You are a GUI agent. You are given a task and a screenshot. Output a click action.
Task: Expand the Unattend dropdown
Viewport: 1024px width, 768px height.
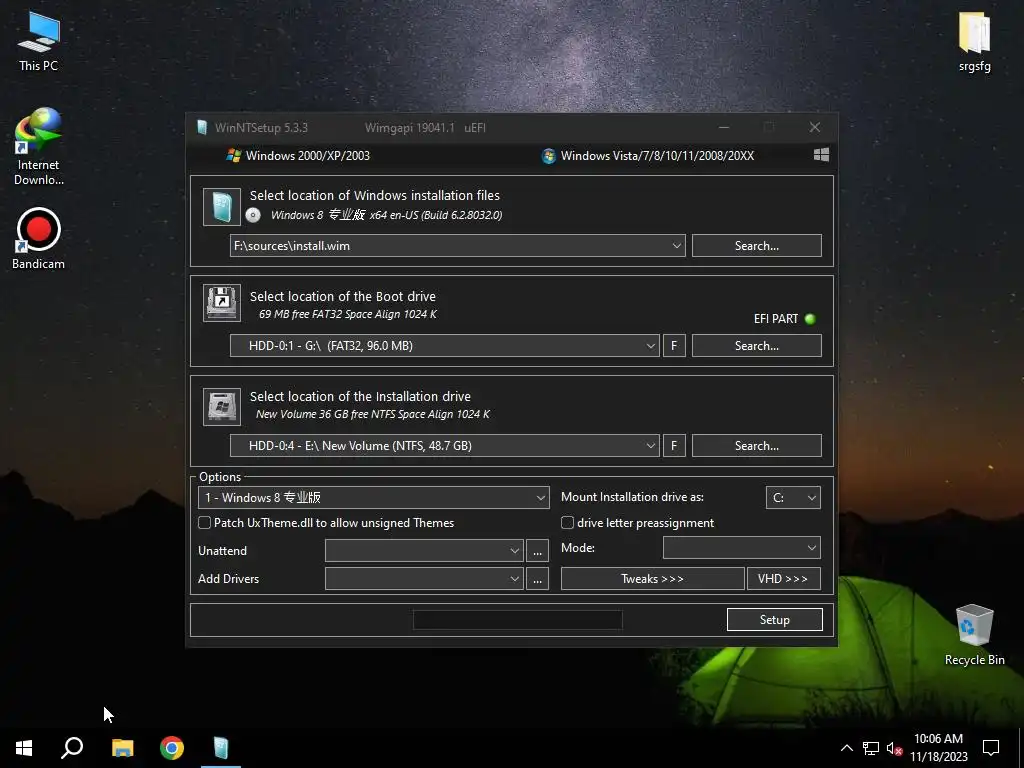pos(515,551)
